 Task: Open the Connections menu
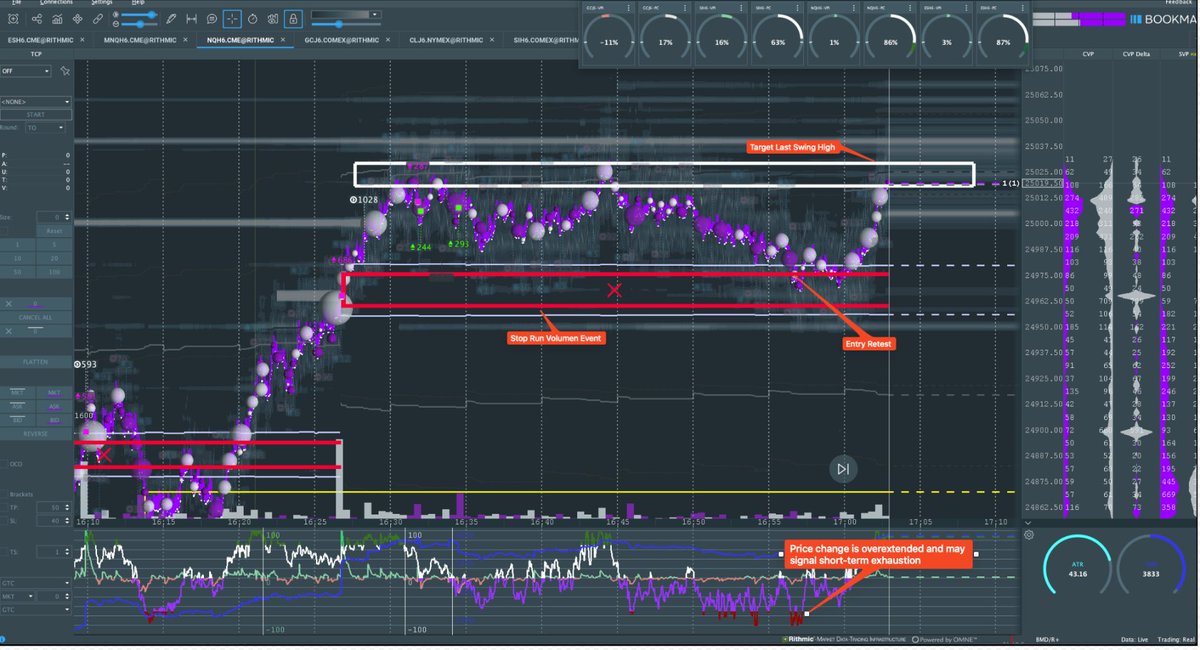click(56, 3)
